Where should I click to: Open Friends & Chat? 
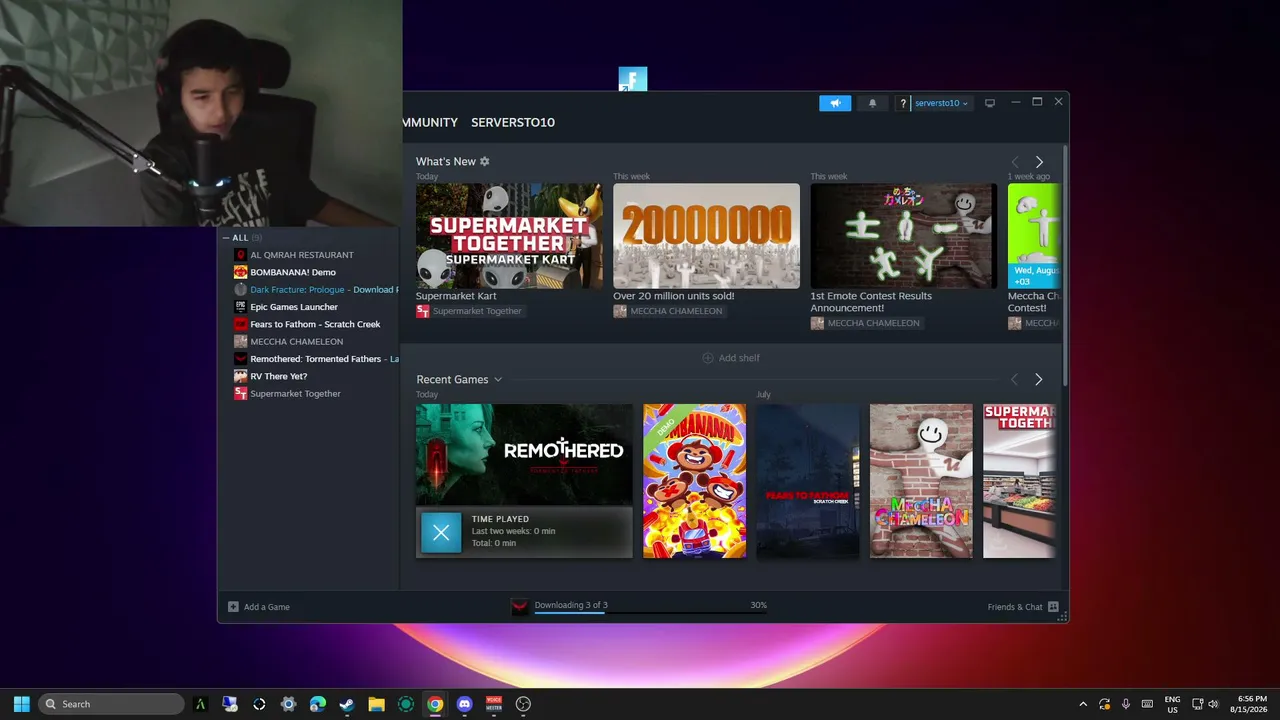1023,607
